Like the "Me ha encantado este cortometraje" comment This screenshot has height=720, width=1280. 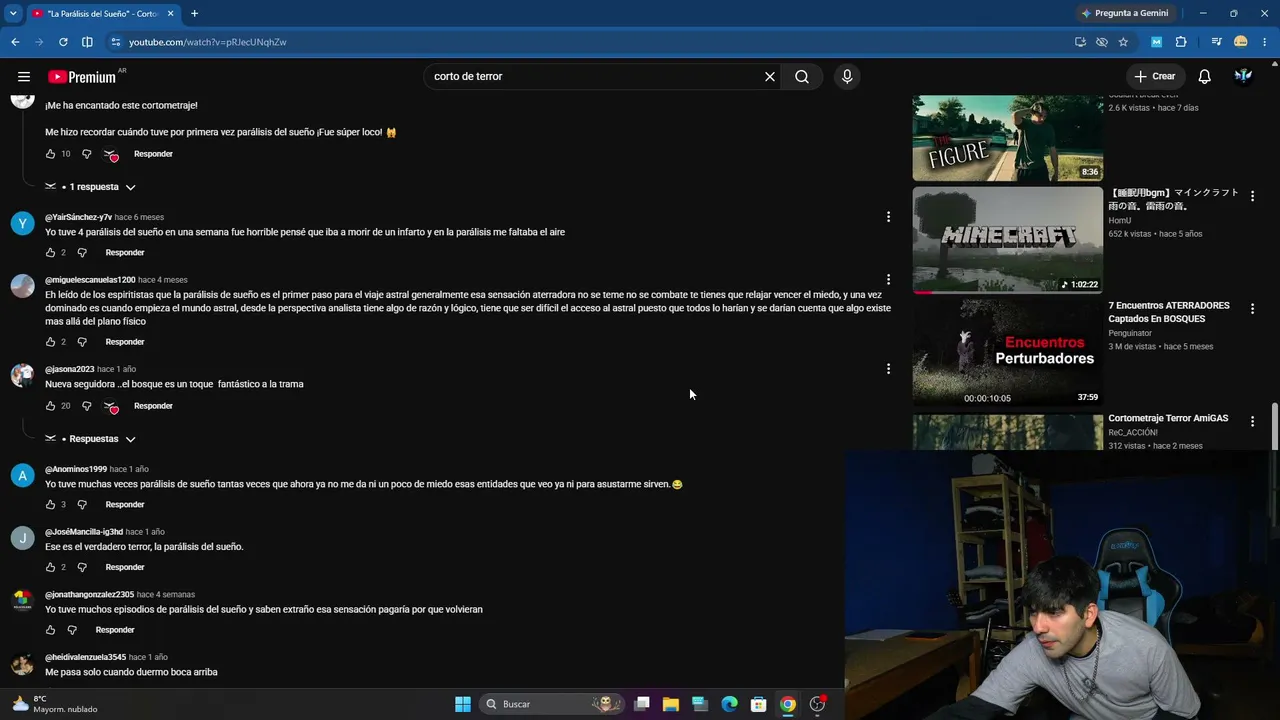point(50,154)
